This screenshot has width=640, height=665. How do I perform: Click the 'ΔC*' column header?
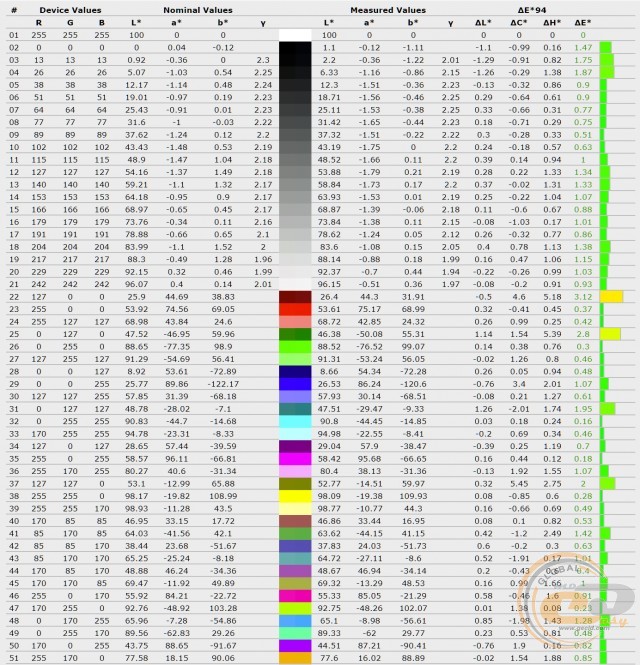point(519,22)
